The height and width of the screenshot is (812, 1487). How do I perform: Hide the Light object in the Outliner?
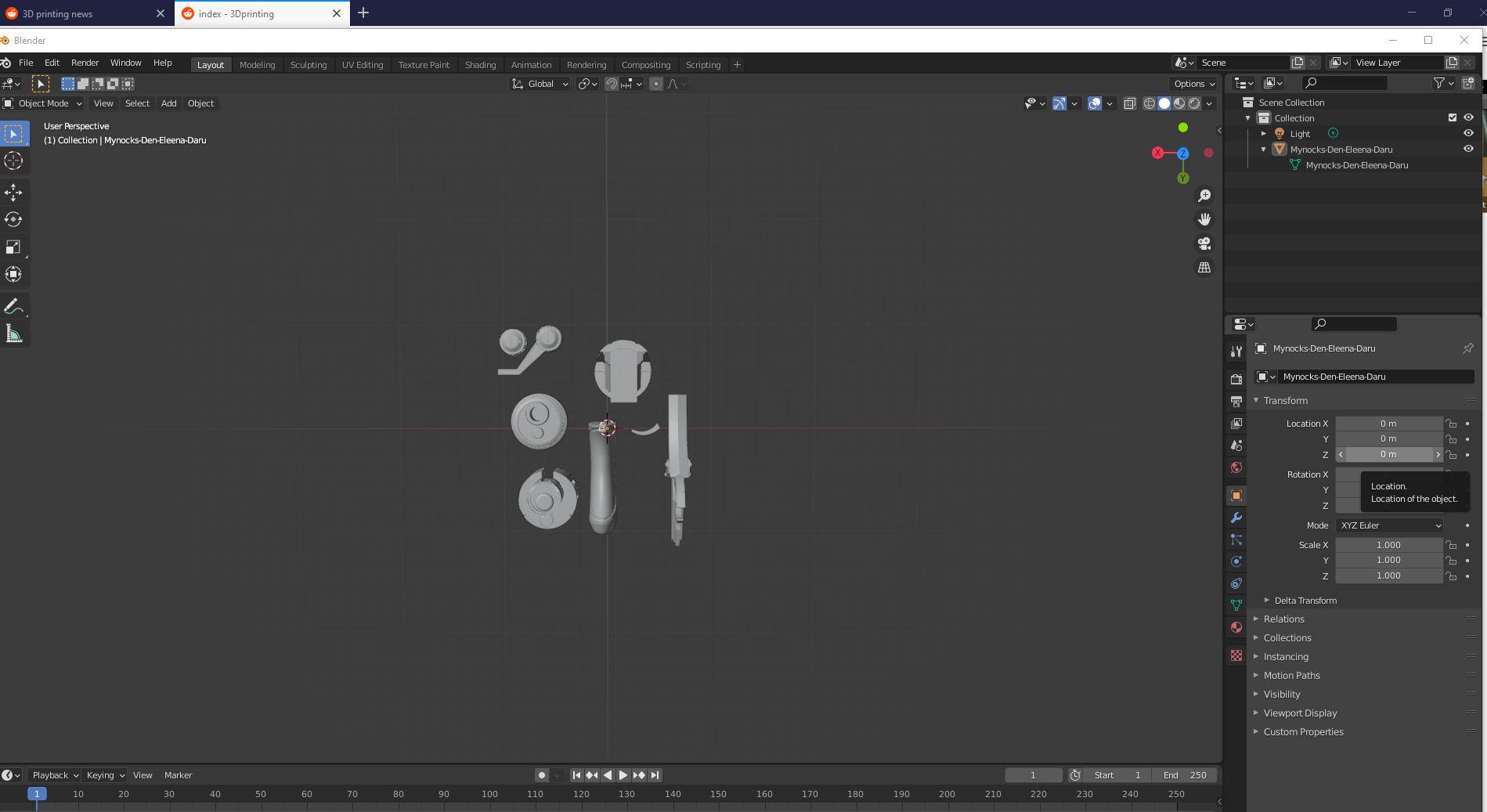(1467, 133)
